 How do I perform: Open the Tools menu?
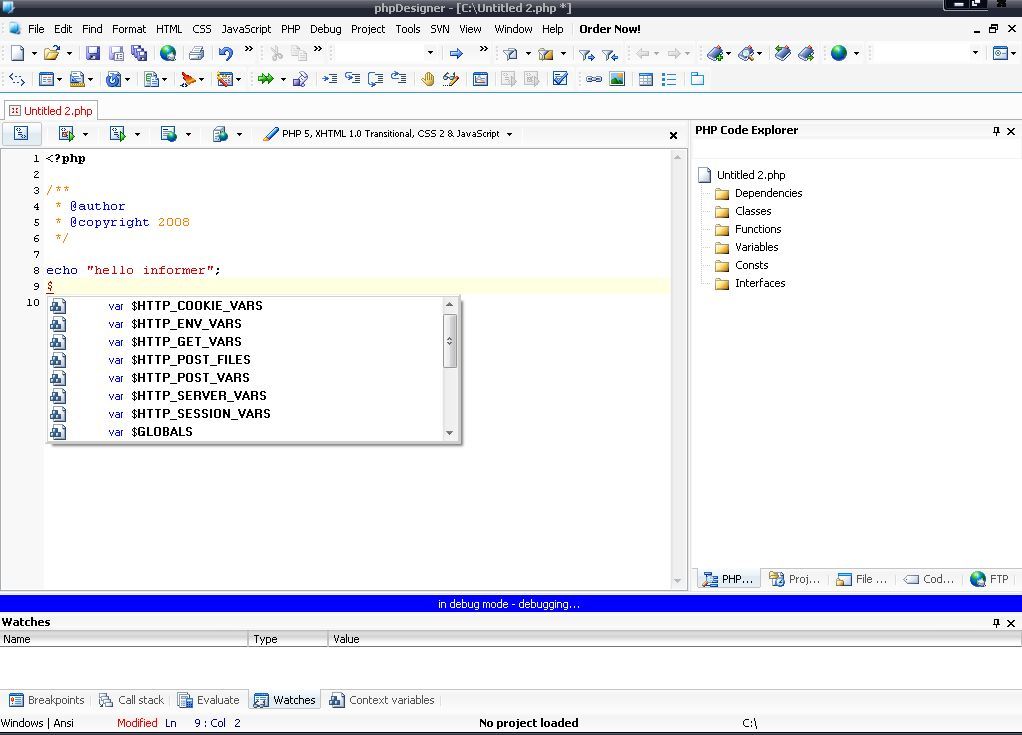click(408, 29)
